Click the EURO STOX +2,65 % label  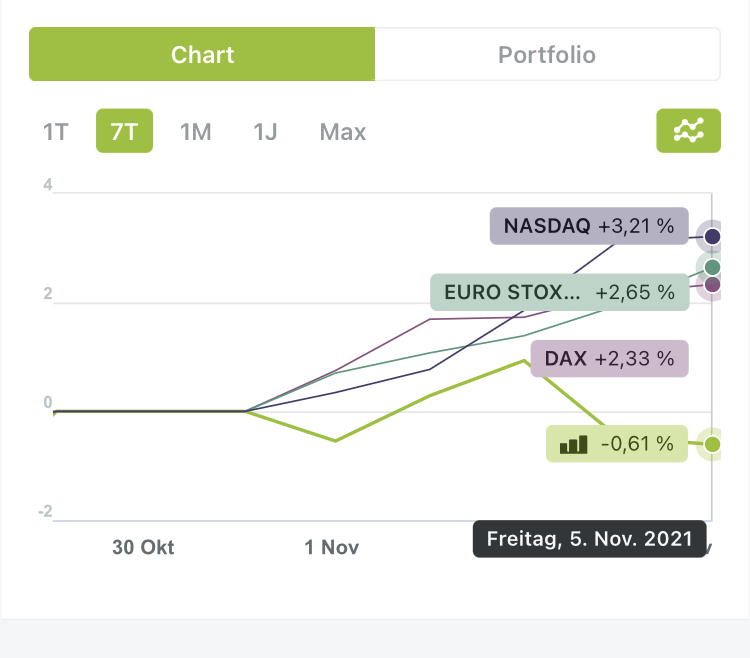[559, 292]
